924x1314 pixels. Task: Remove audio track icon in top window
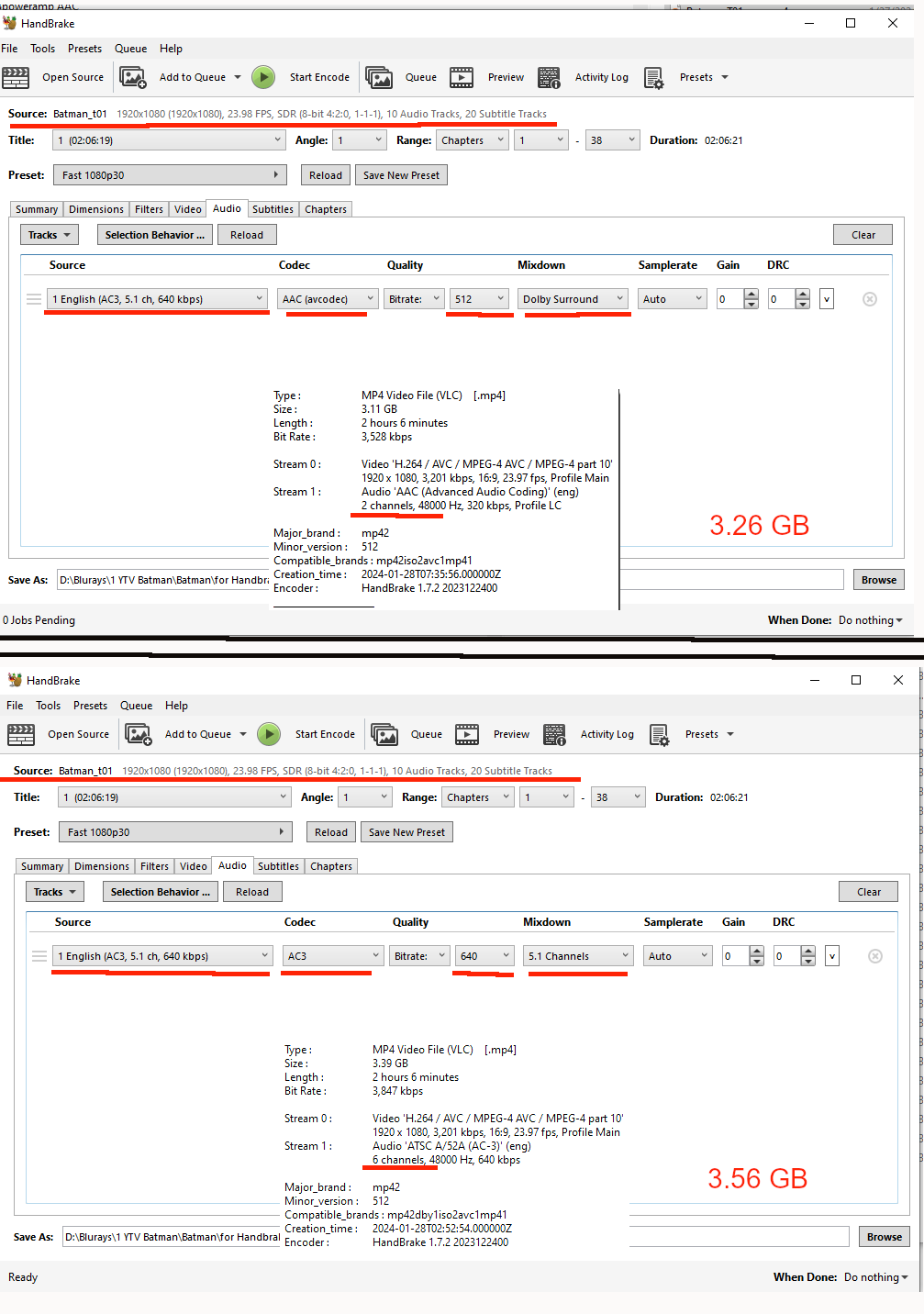[870, 299]
